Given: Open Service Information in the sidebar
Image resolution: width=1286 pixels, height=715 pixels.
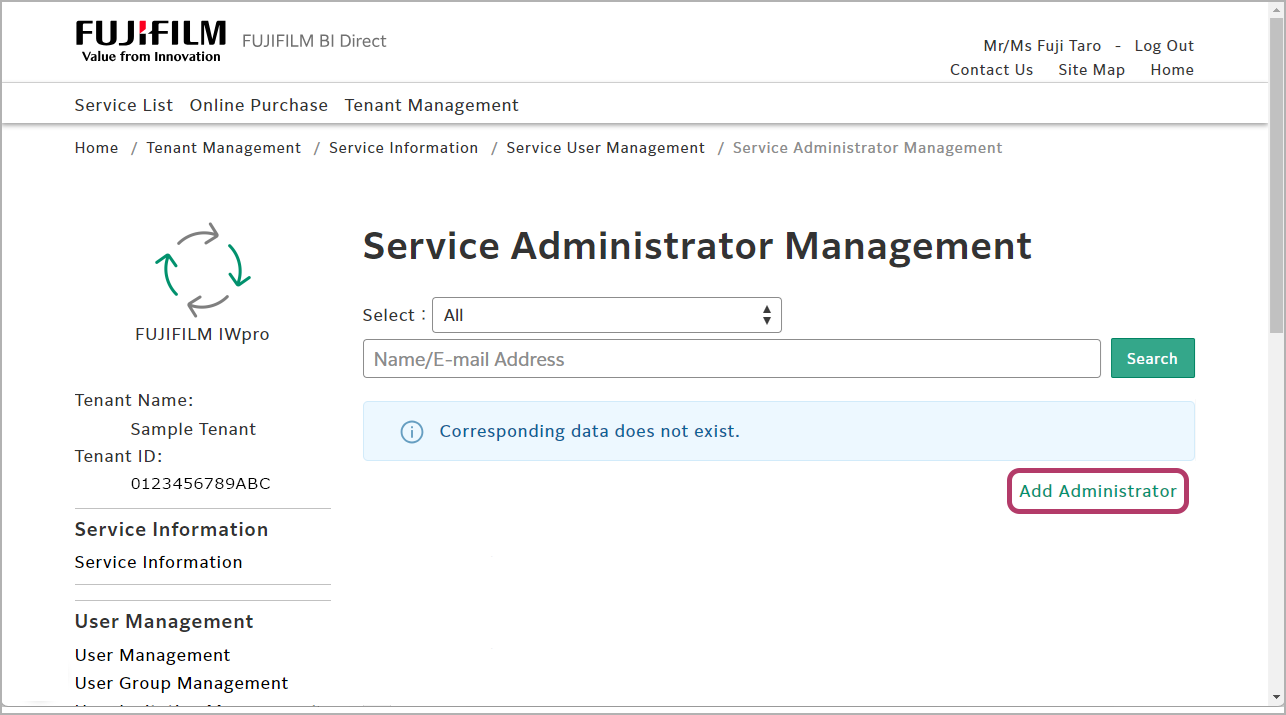Looking at the screenshot, I should pos(158,562).
